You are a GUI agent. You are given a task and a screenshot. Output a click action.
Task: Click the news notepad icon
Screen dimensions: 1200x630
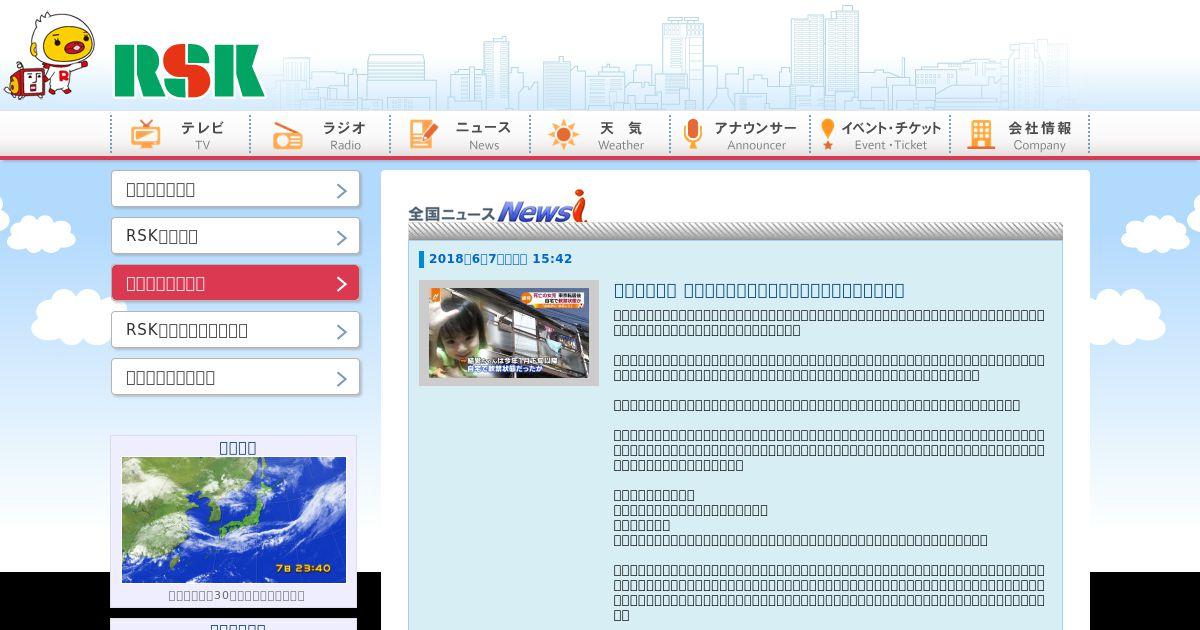424,134
